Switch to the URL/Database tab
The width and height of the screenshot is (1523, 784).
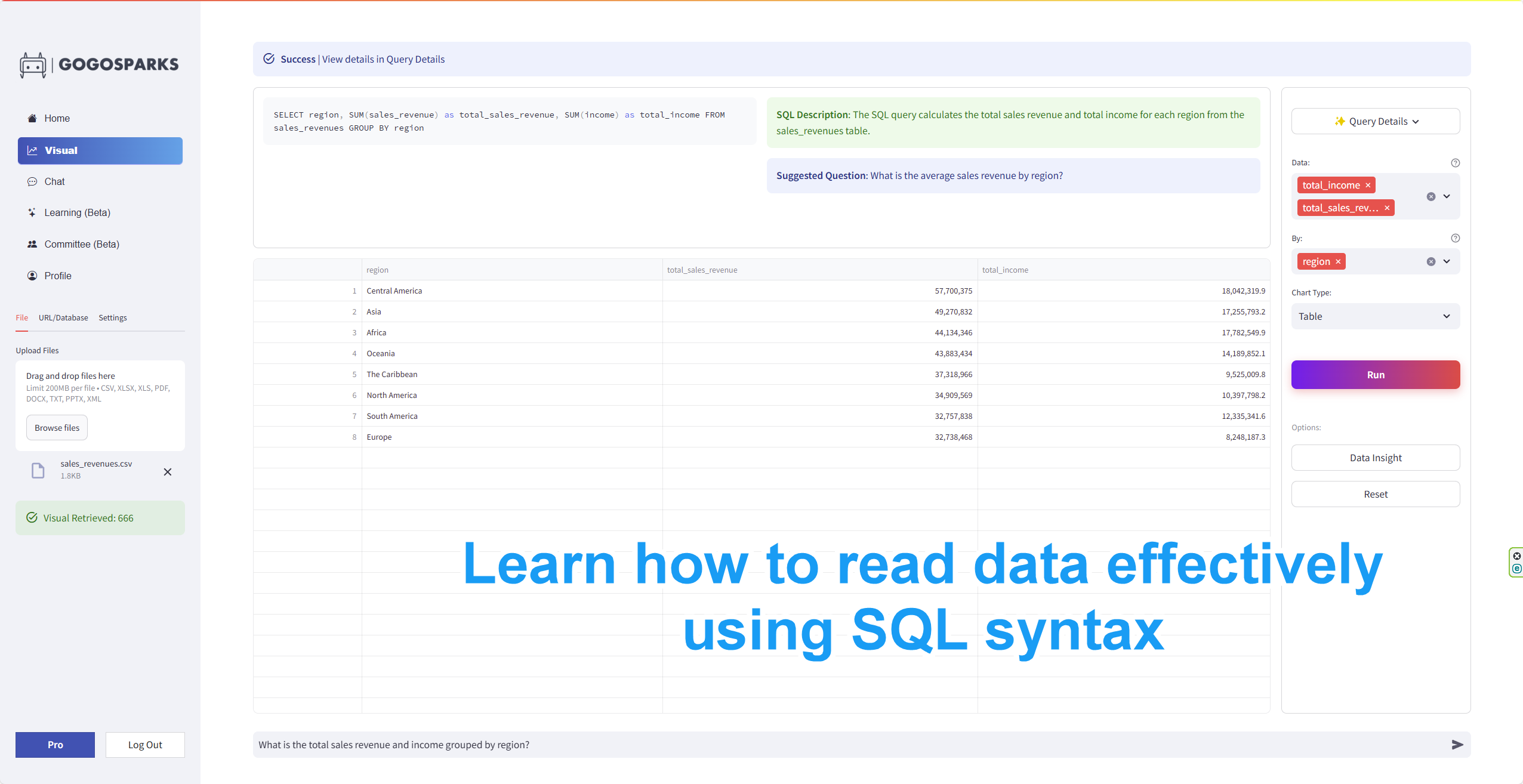[x=63, y=317]
